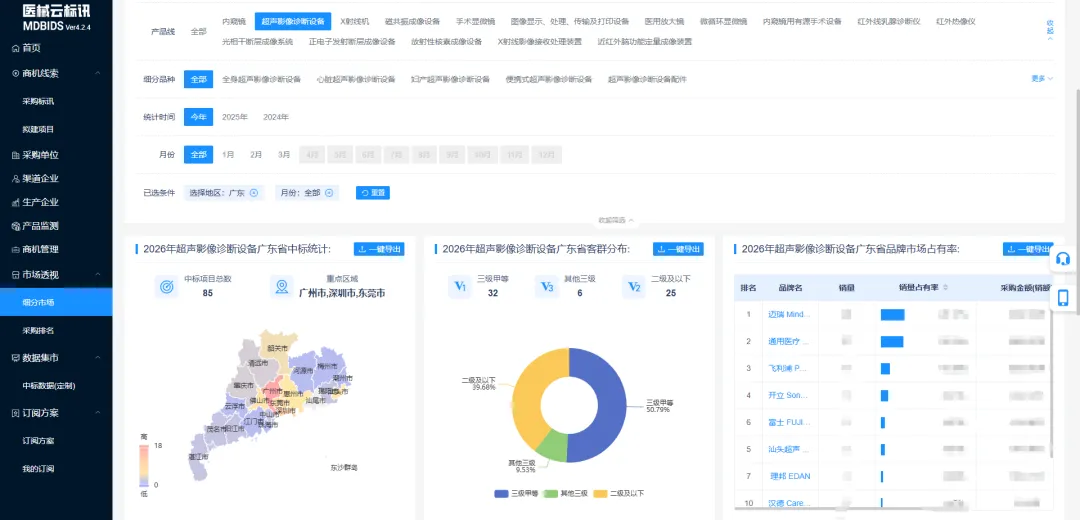
Task: Open 采购排名 in the sidebar
Action: [x=39, y=331]
